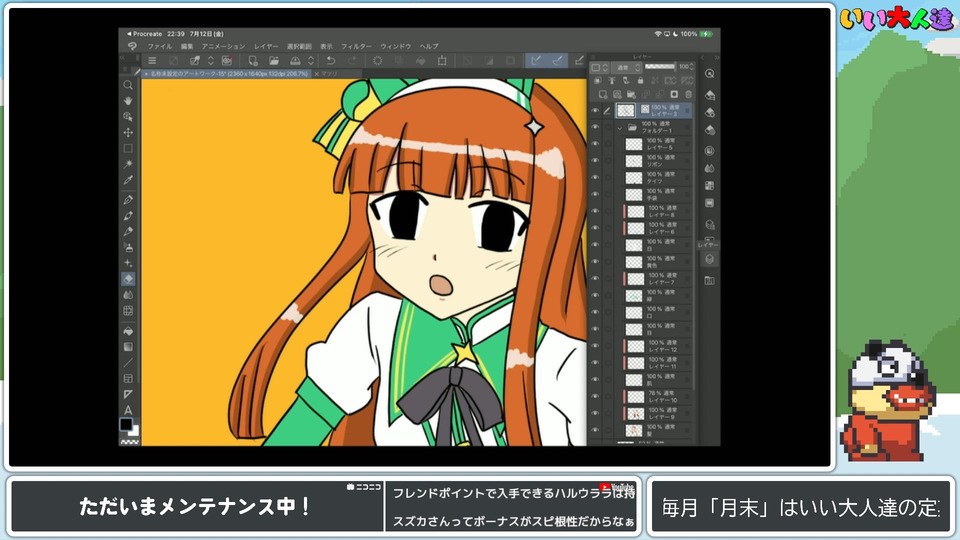The height and width of the screenshot is (540, 960).
Task: Click the black main color swatch
Action: pyautogui.click(x=126, y=424)
